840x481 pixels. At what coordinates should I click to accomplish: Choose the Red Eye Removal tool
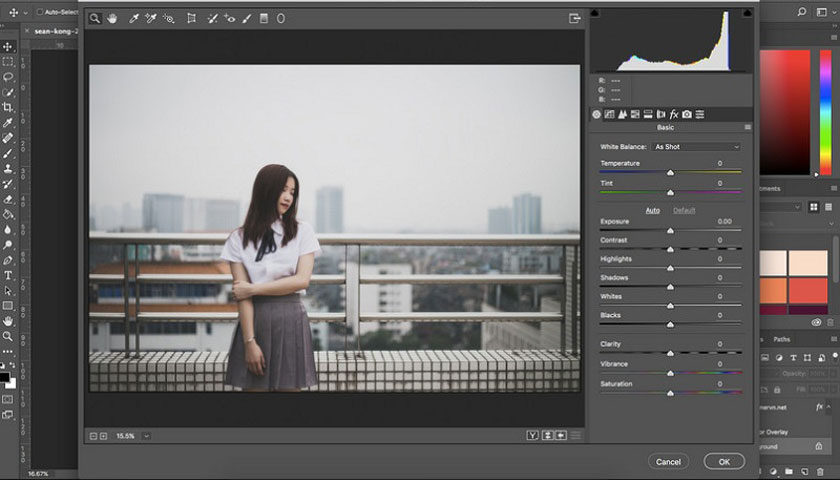(230, 18)
